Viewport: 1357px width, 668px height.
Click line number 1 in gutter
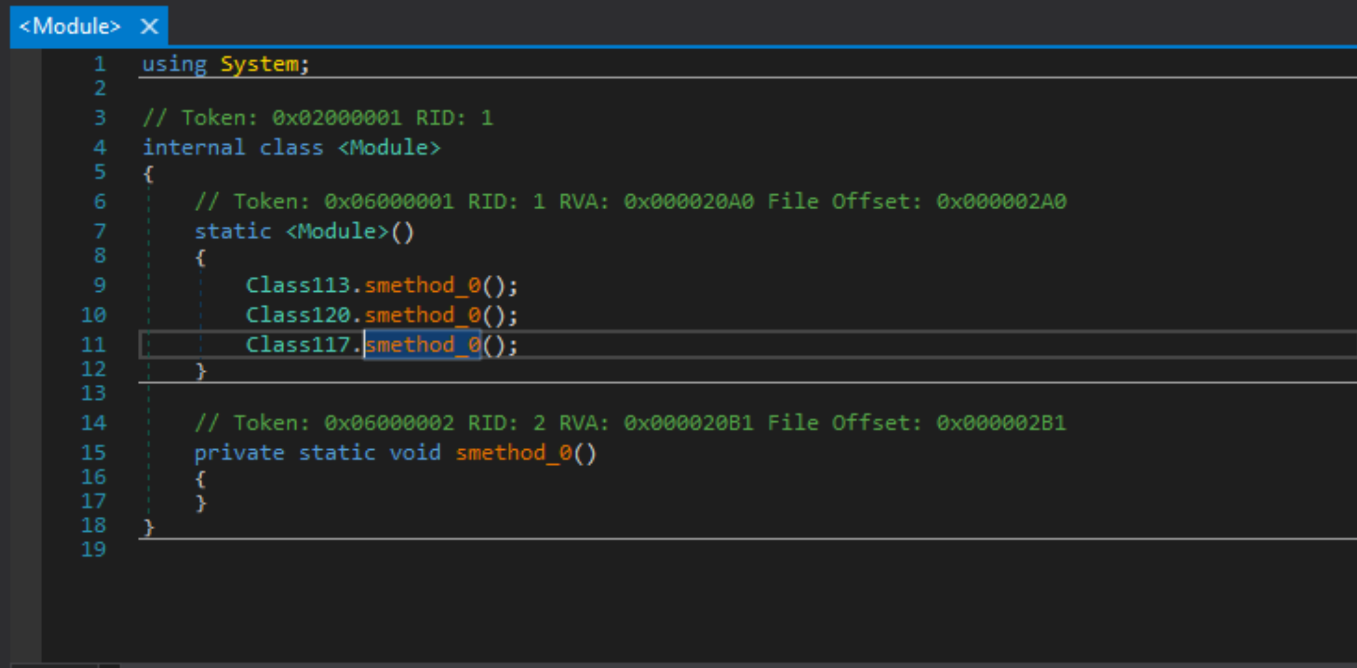[x=99, y=64]
